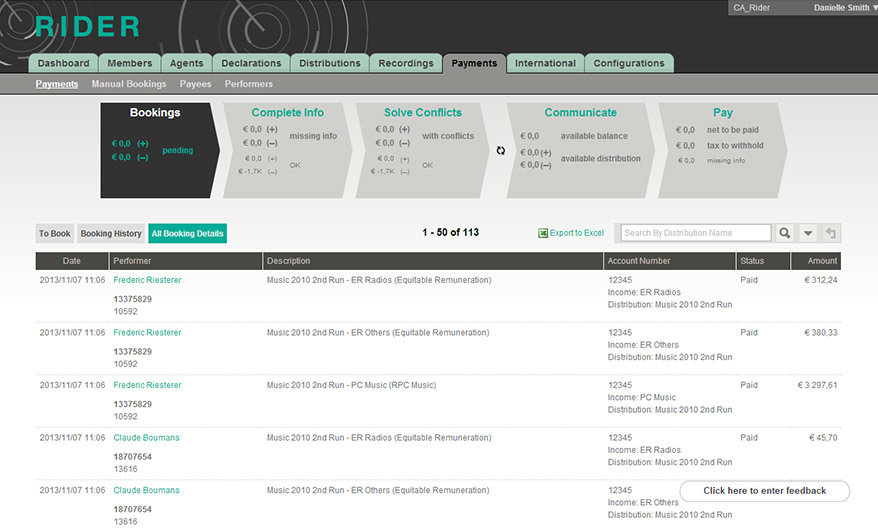Show the To Book list
Image resolution: width=878 pixels, height=530 pixels.
pos(55,233)
